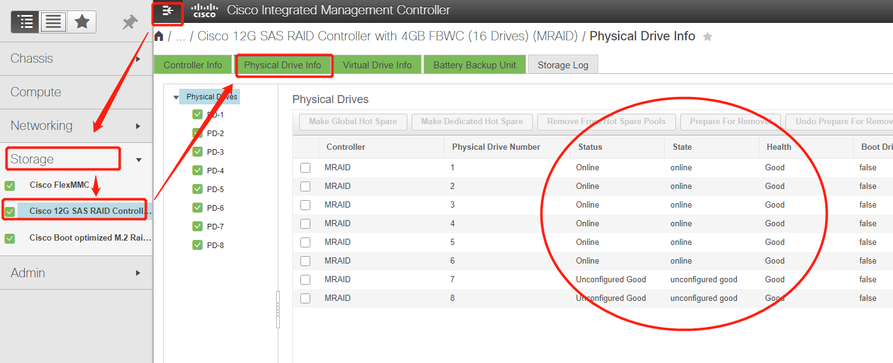Select checkbox for drive 7 row
The width and height of the screenshot is (893, 363).
coord(305,280)
